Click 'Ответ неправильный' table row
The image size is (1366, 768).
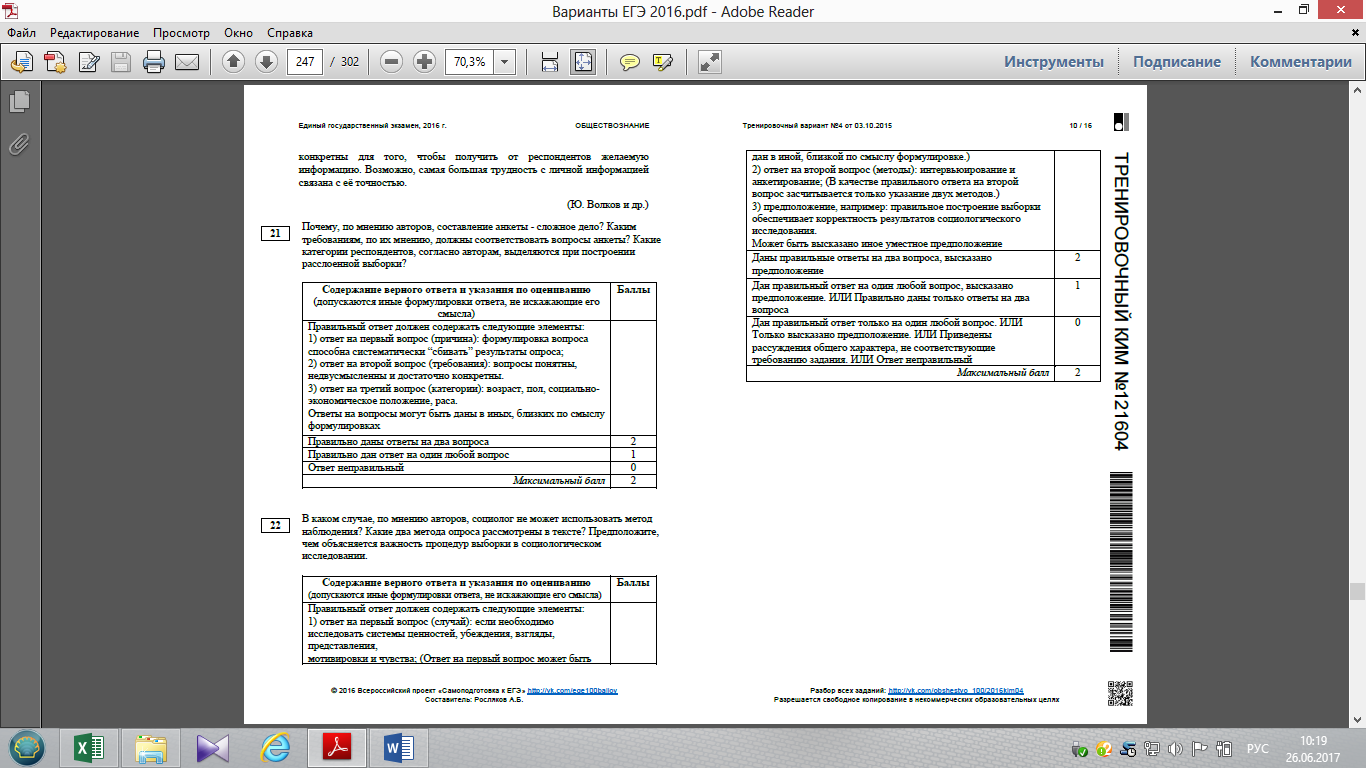479,468
